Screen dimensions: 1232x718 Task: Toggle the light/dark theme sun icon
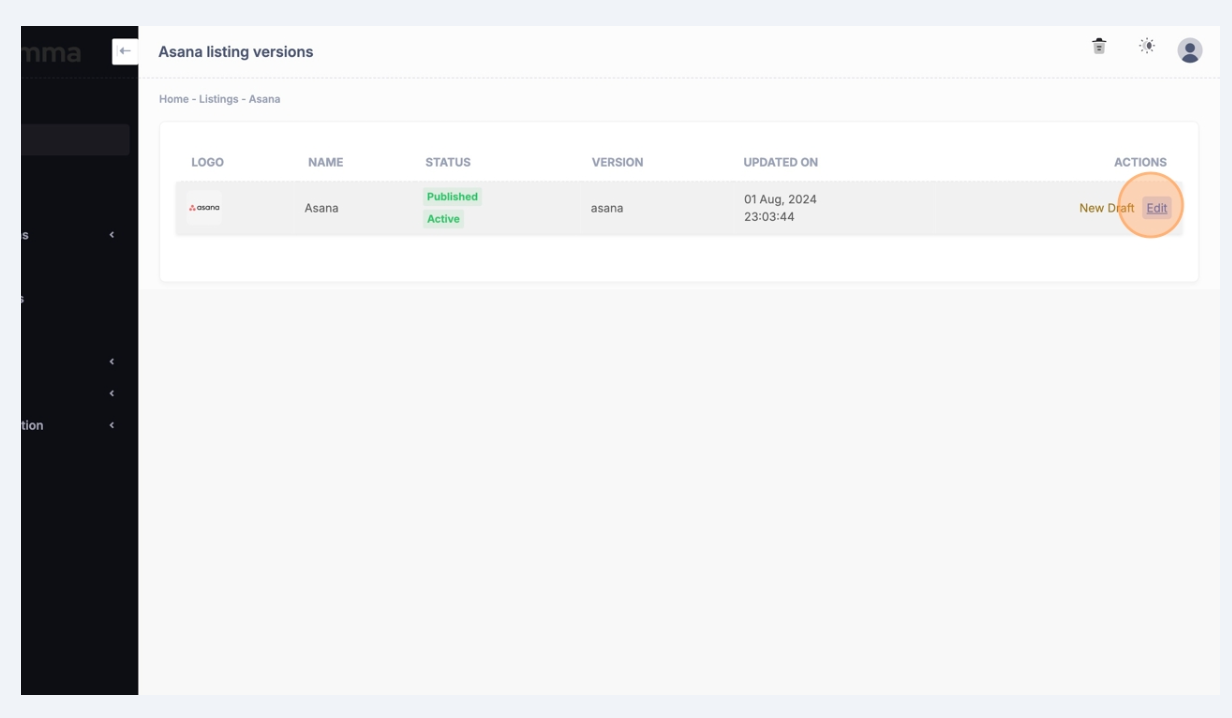(x=1146, y=46)
